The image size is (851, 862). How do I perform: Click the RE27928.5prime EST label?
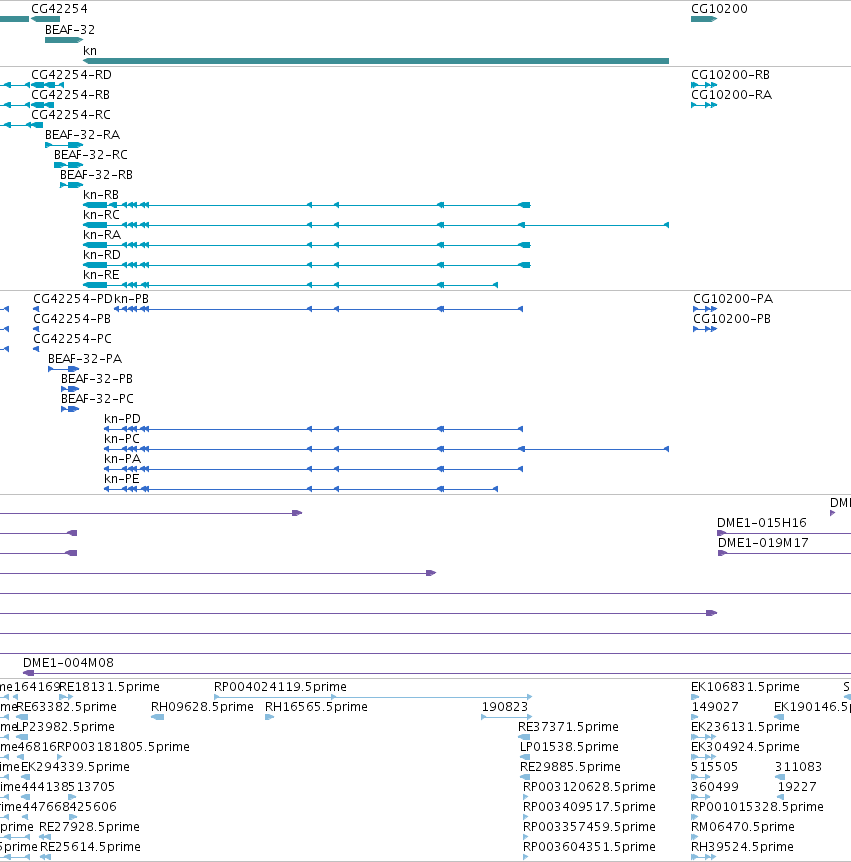pos(89,827)
